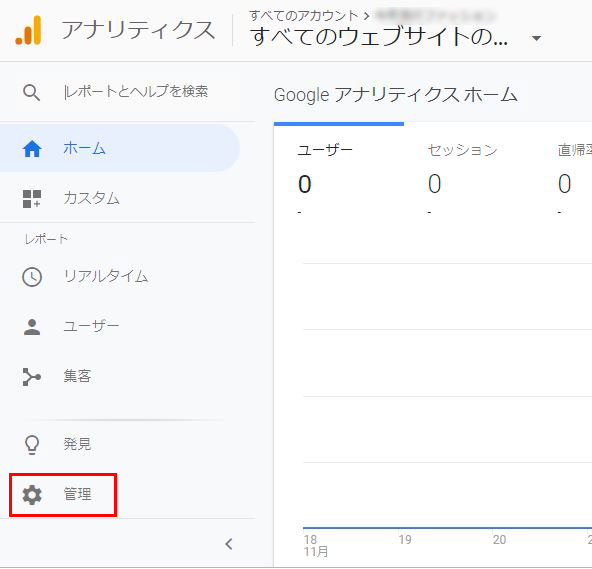Click the 20 date axis label

click(499, 540)
